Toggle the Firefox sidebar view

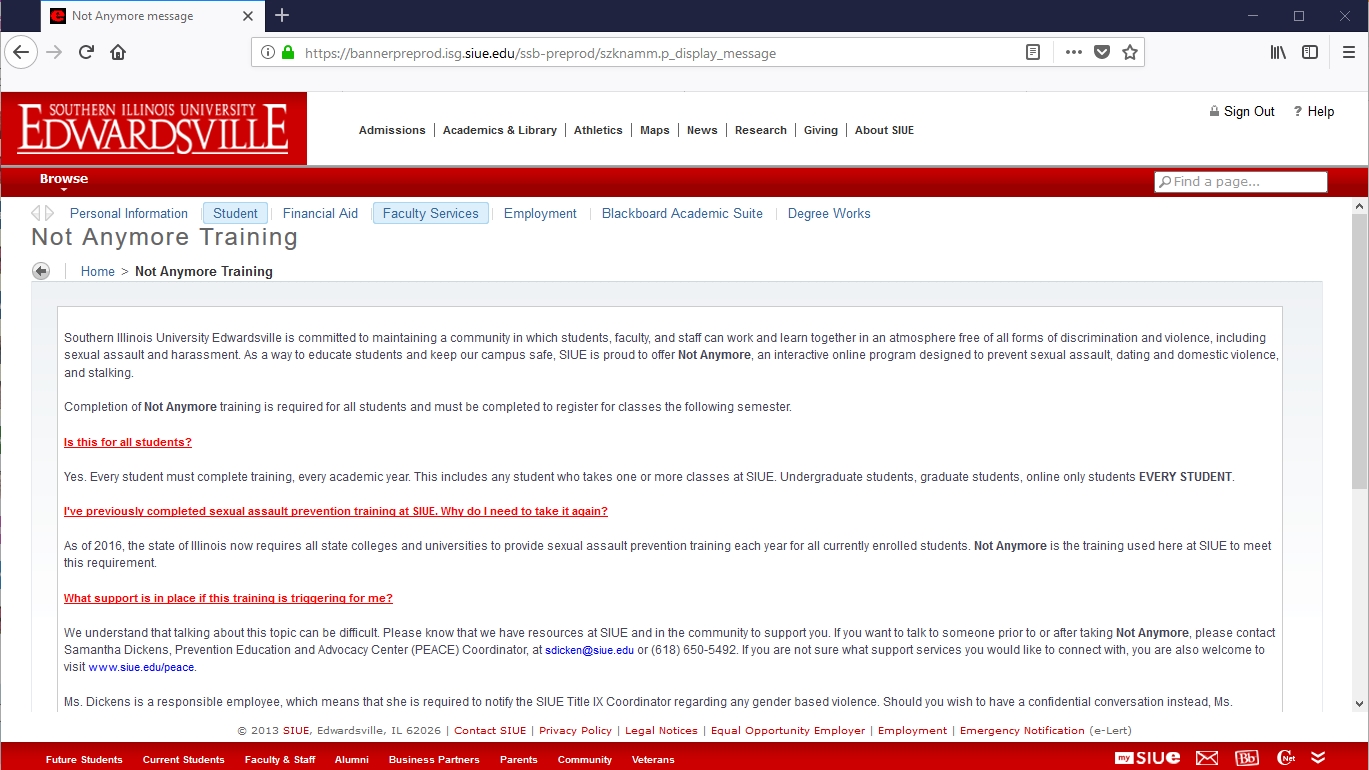[x=1310, y=53]
